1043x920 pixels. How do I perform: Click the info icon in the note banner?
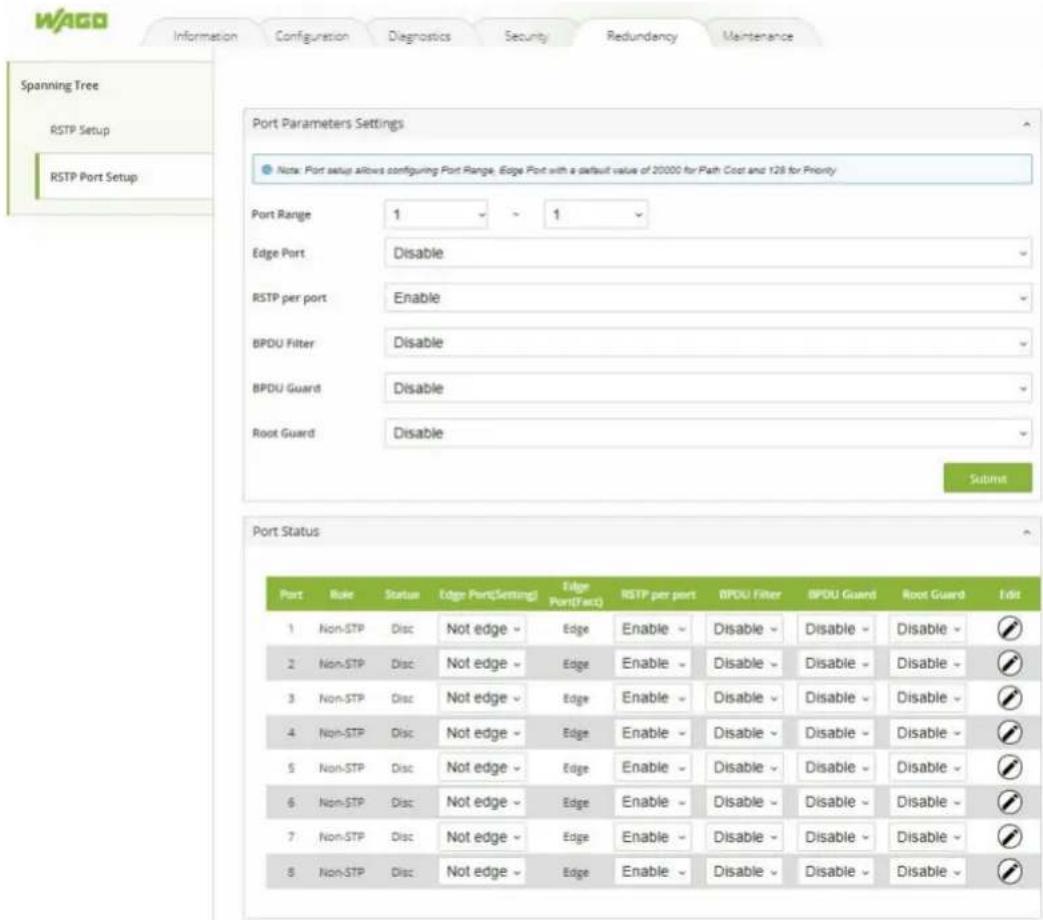(x=267, y=170)
